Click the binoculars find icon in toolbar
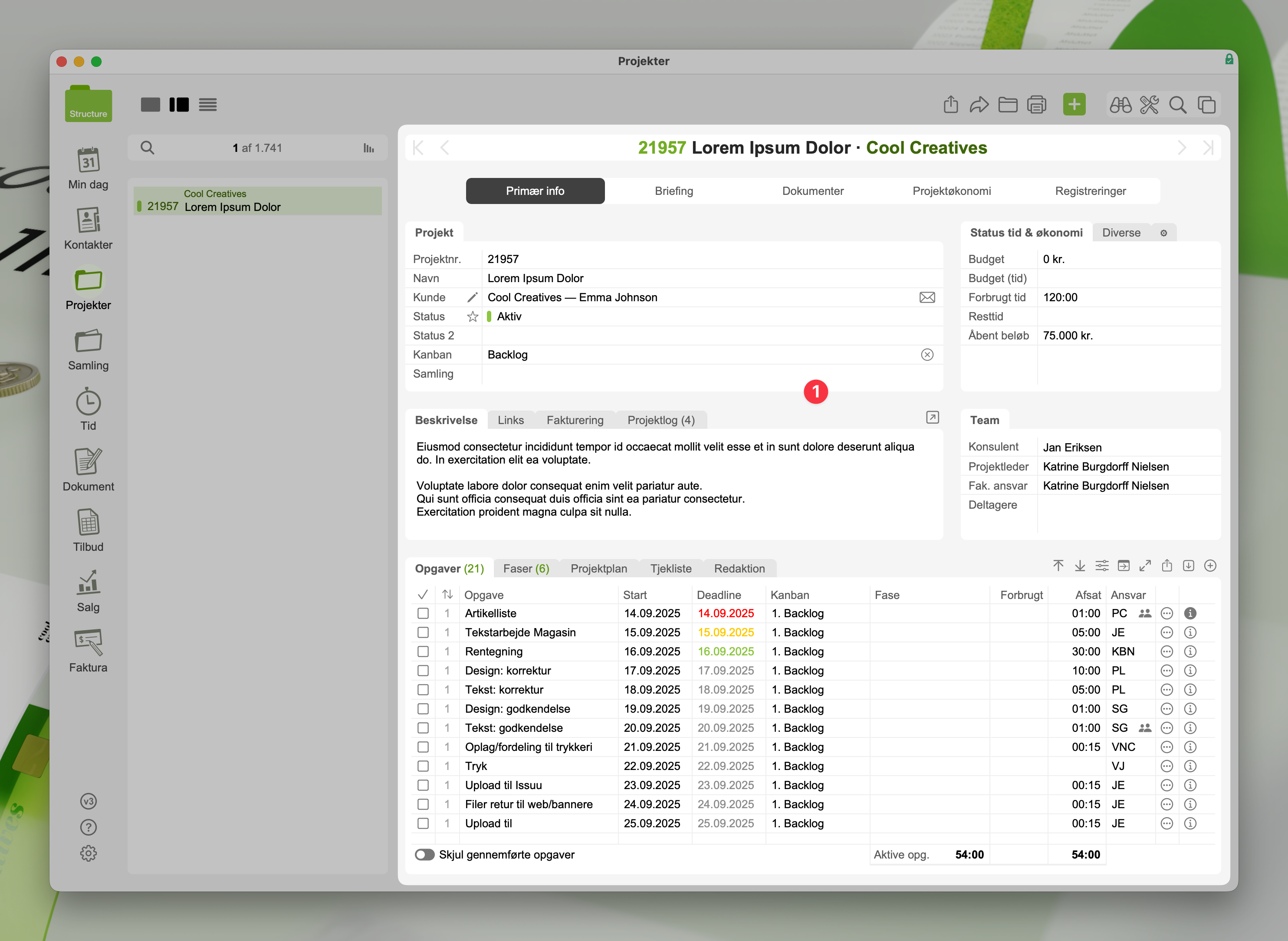1288x941 pixels. pyautogui.click(x=1120, y=105)
